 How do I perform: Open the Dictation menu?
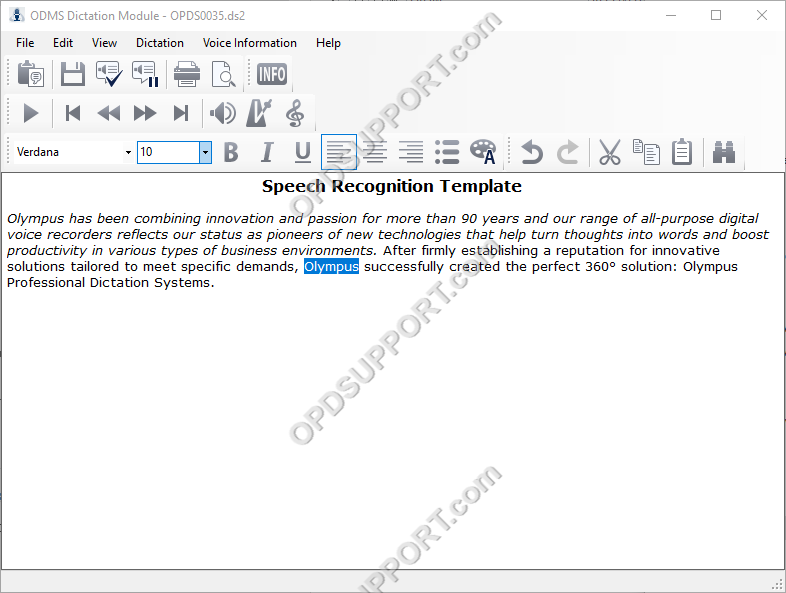point(160,43)
